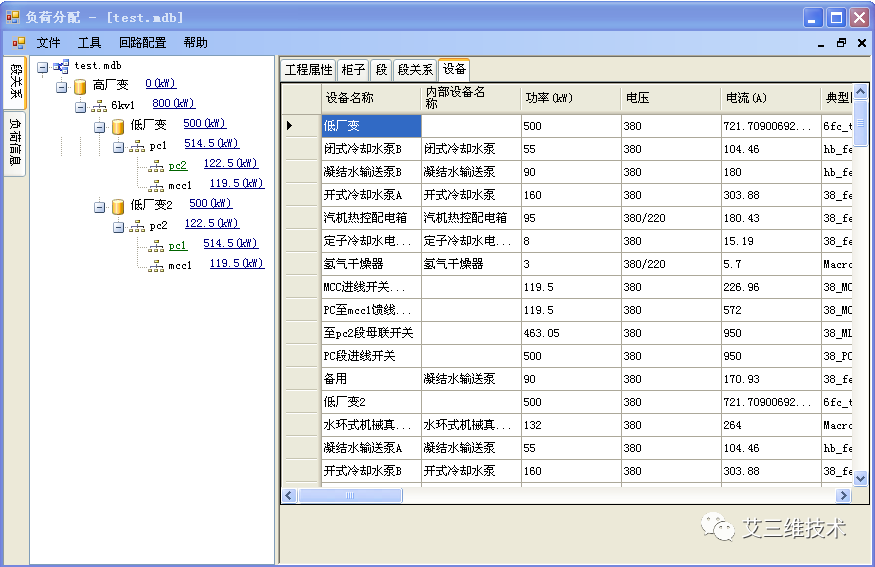Screen dimensions: 875x567
Task: Click the 380/220 voltage cell of 氢气干燥器
Action: tap(671, 264)
